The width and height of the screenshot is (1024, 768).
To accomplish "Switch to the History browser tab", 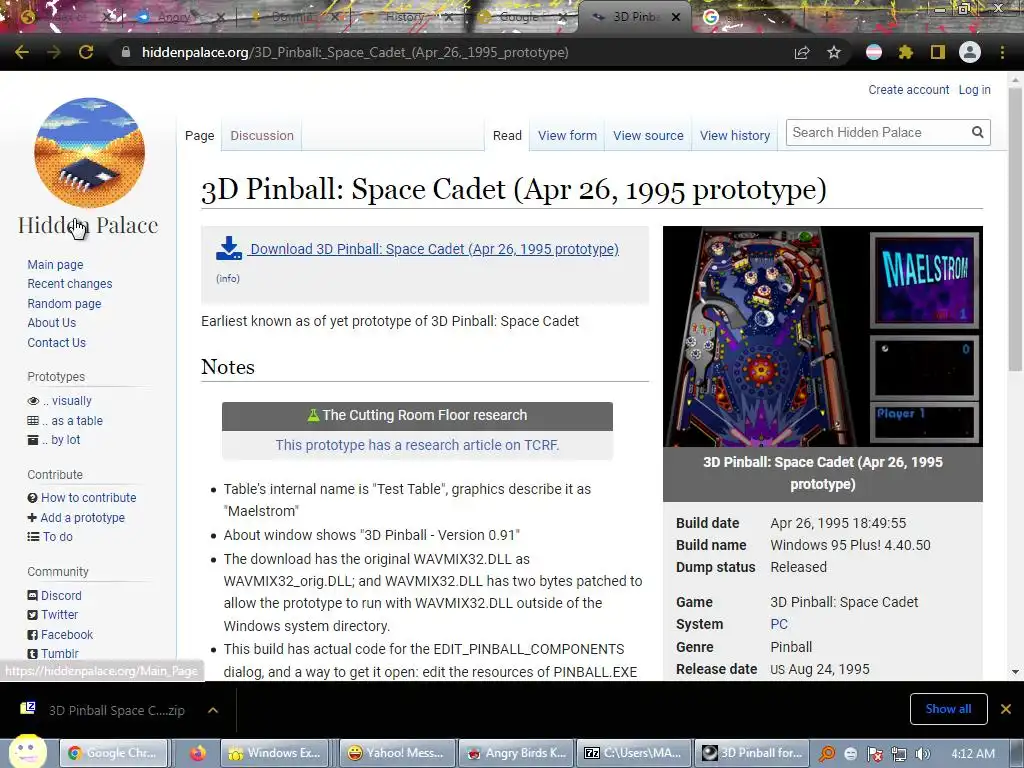I will [x=406, y=17].
